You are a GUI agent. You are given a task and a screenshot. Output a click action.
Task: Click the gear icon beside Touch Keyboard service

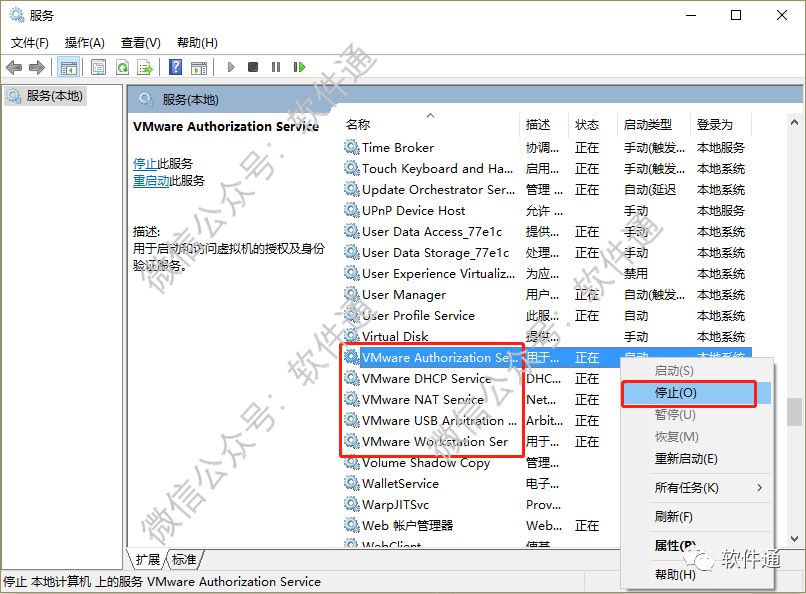click(352, 169)
